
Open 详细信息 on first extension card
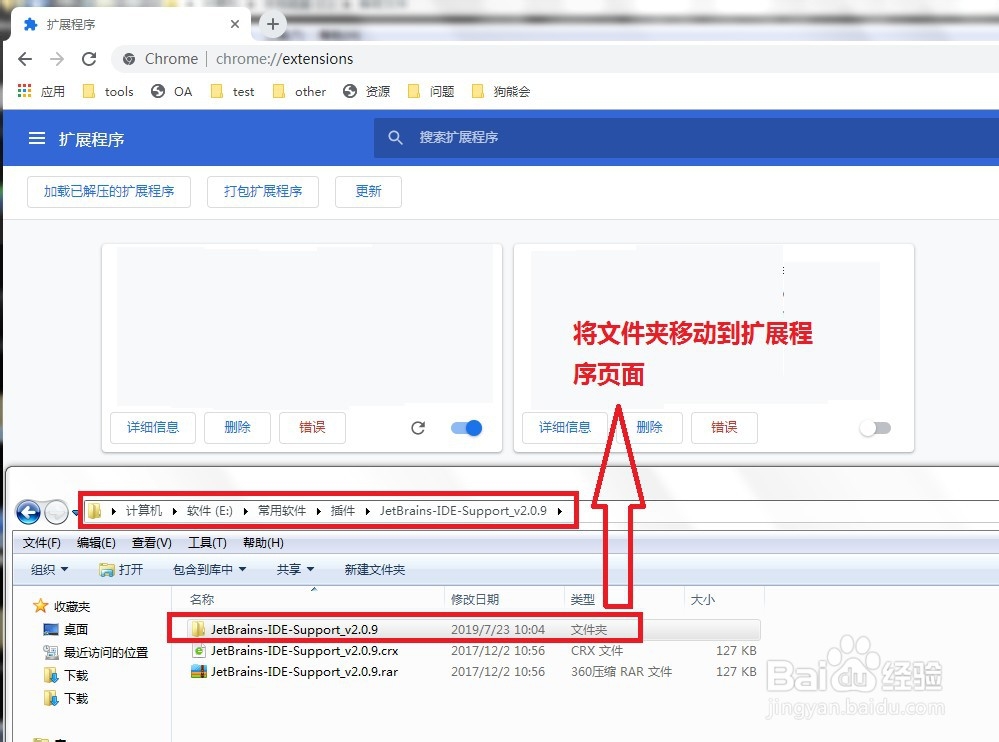coord(153,427)
